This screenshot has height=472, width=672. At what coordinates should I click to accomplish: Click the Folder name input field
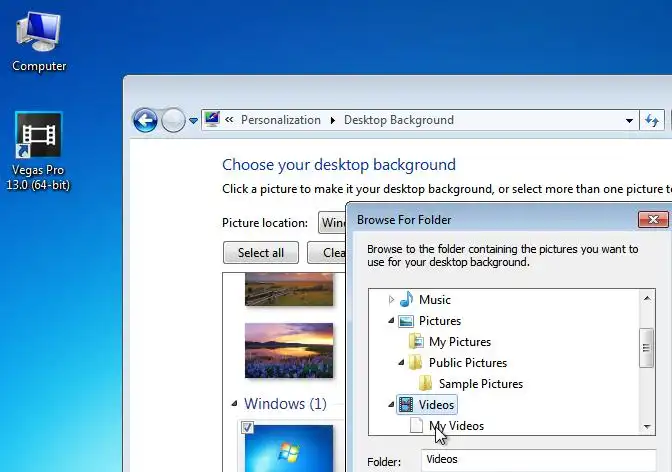click(x=538, y=460)
